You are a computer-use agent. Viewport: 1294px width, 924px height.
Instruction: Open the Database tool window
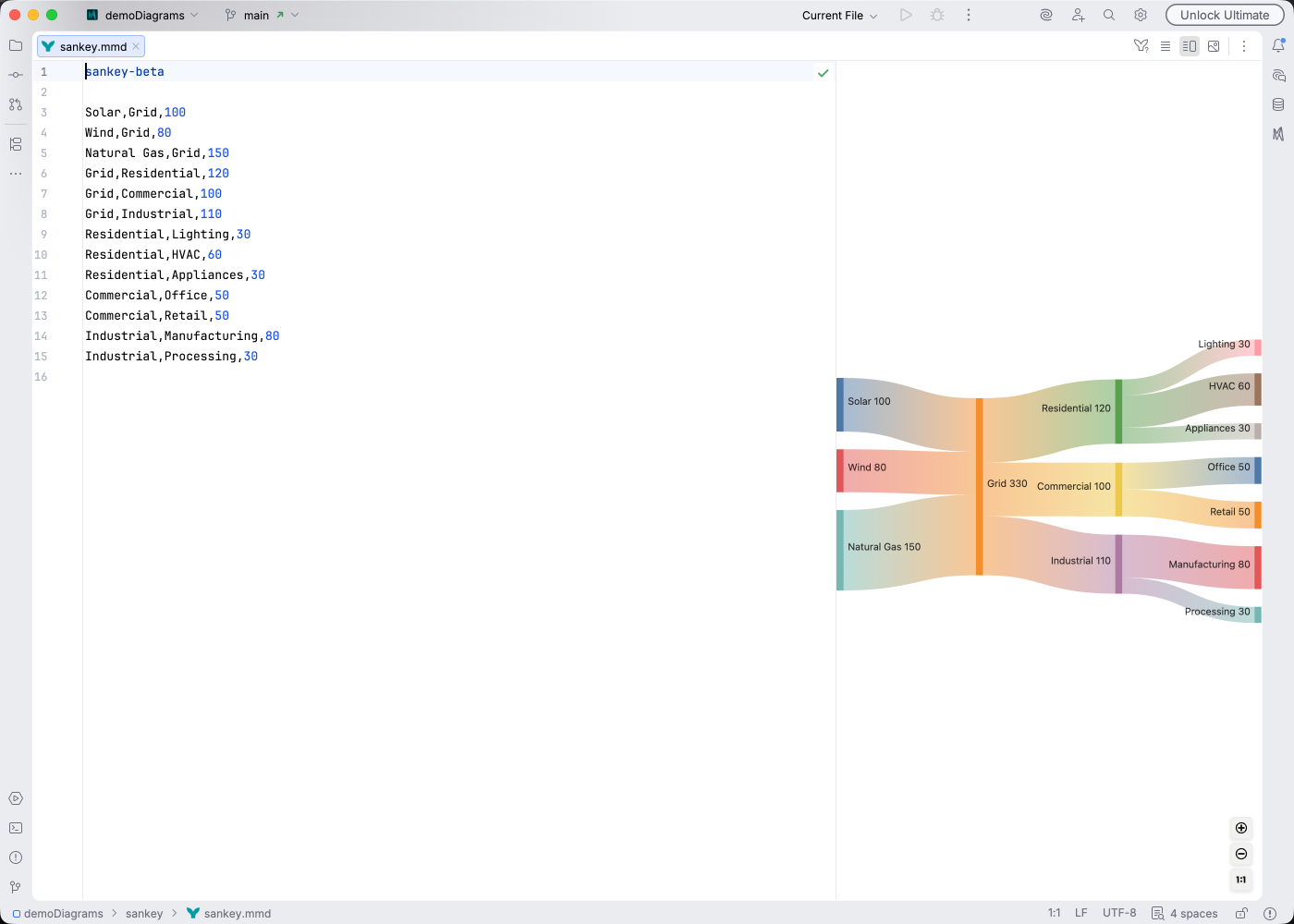1279,104
